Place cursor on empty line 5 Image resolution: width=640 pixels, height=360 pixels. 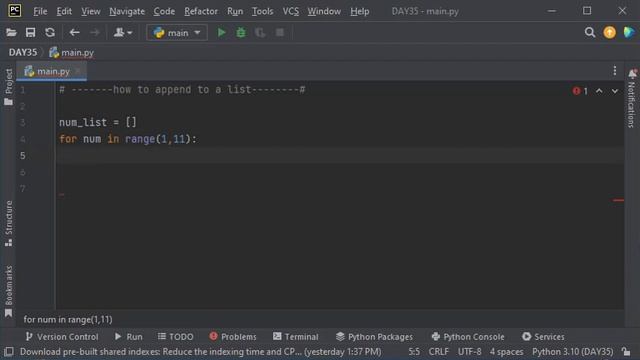coord(340,156)
